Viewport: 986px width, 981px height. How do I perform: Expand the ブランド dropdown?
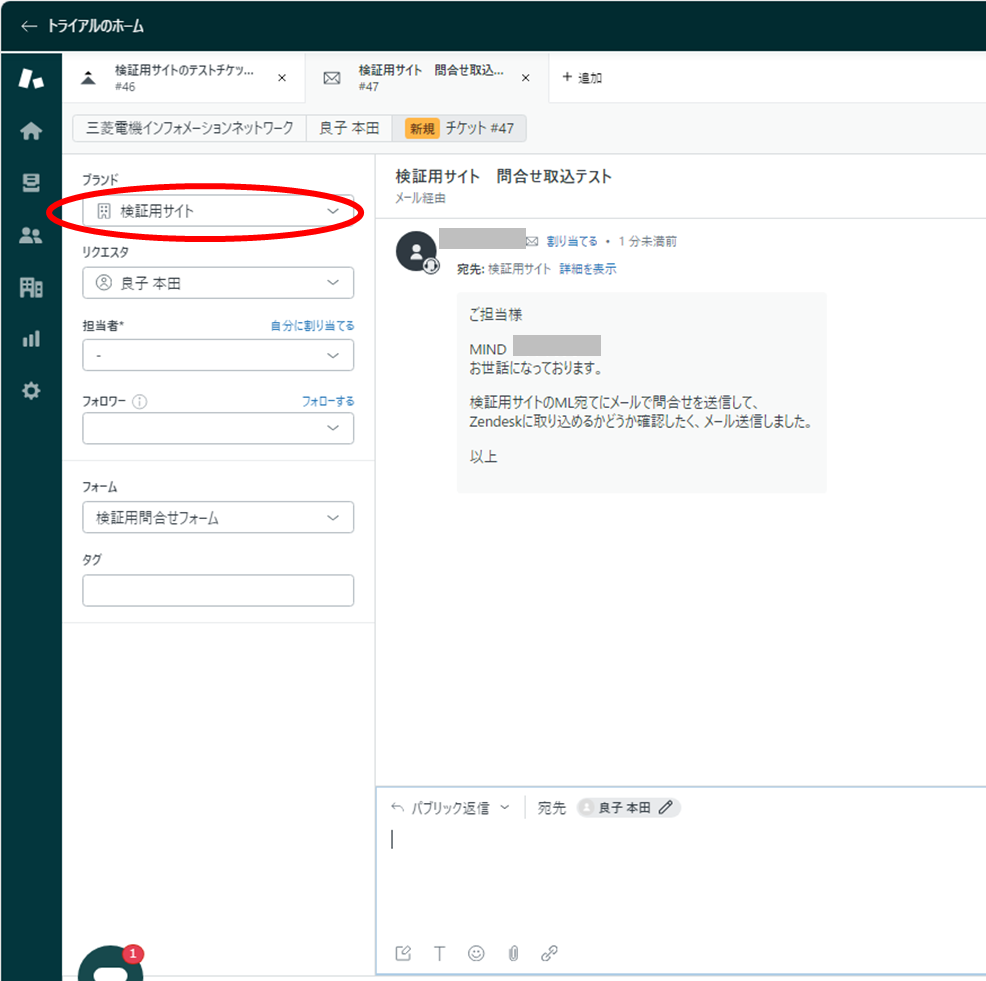[x=218, y=211]
